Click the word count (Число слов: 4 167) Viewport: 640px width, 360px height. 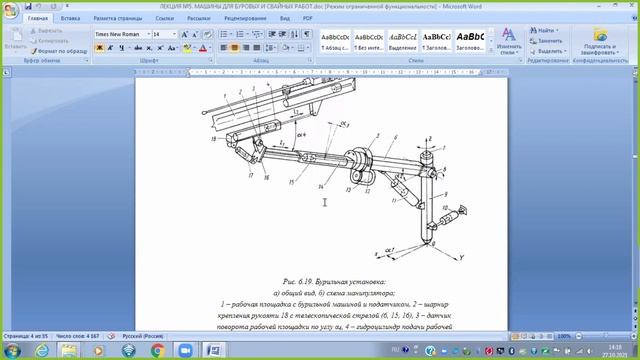pos(78,336)
